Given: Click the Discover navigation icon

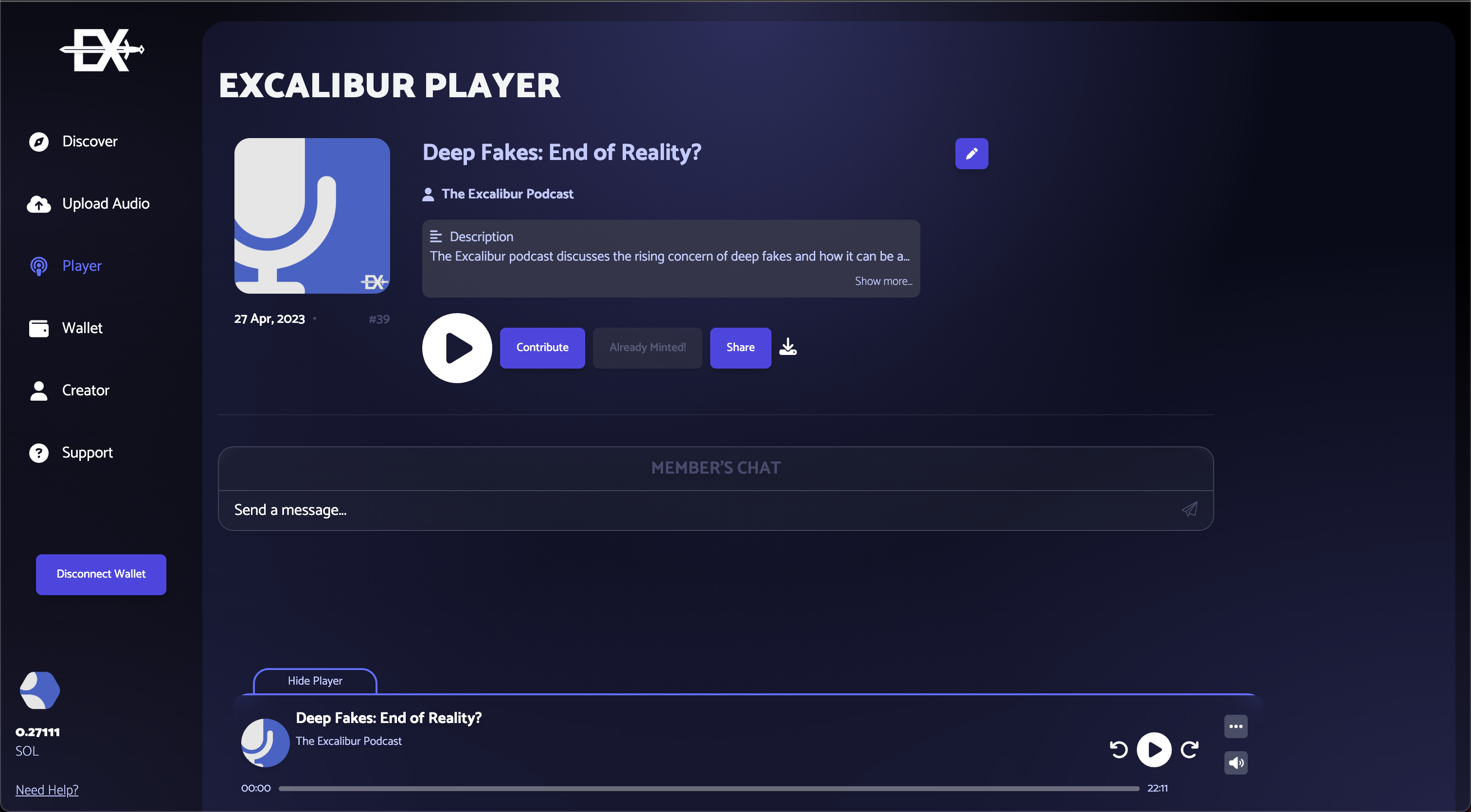Looking at the screenshot, I should point(39,141).
